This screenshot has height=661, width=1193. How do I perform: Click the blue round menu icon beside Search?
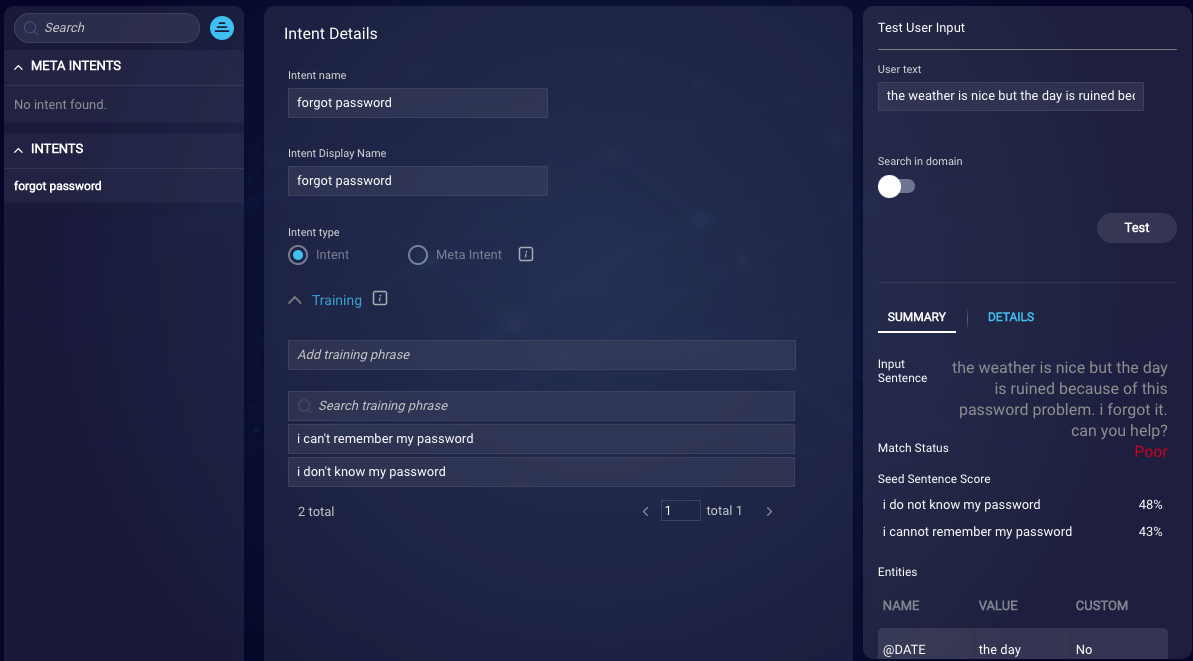tap(221, 28)
